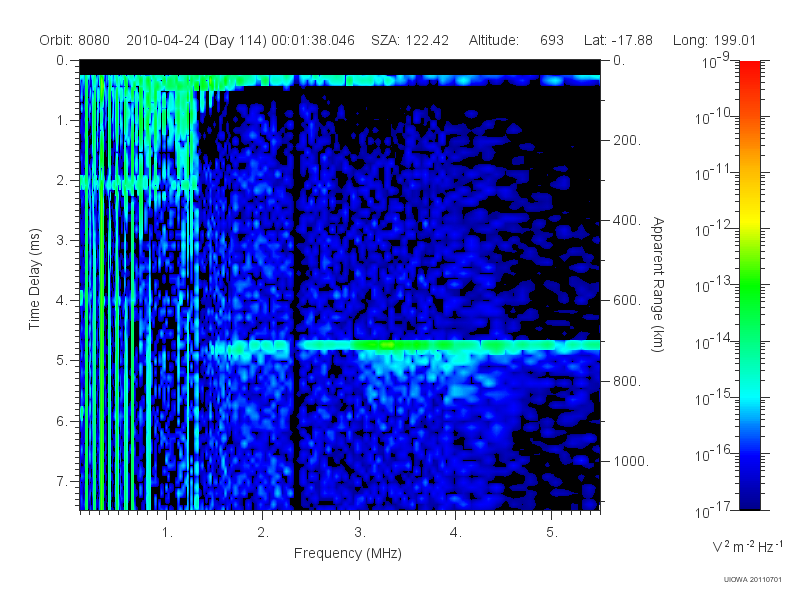
Task: Click the bright ground echo line near 3.3 MHz
Action: [388, 345]
